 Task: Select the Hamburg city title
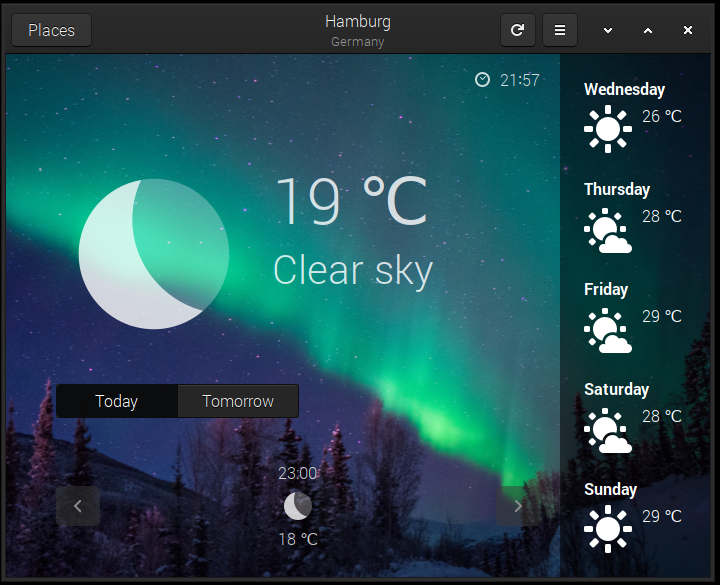(x=358, y=22)
